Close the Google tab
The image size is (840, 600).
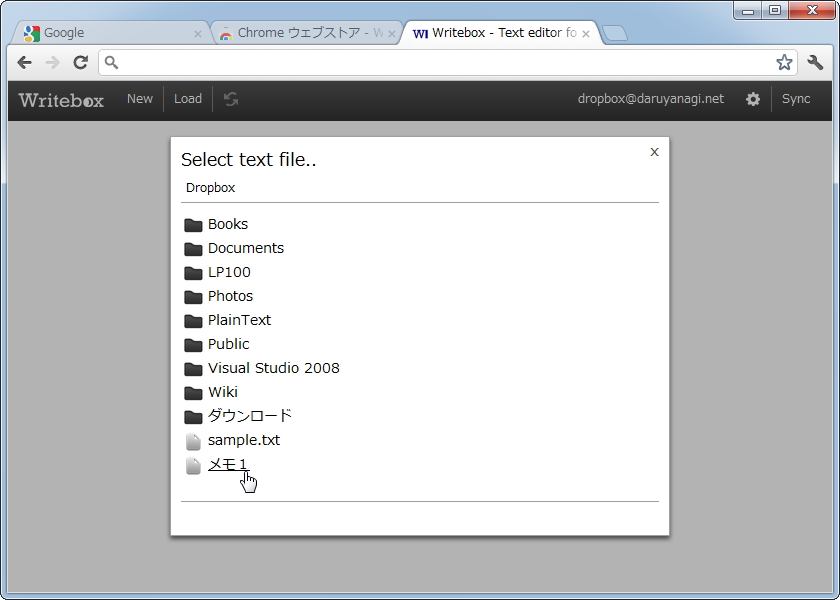198,34
